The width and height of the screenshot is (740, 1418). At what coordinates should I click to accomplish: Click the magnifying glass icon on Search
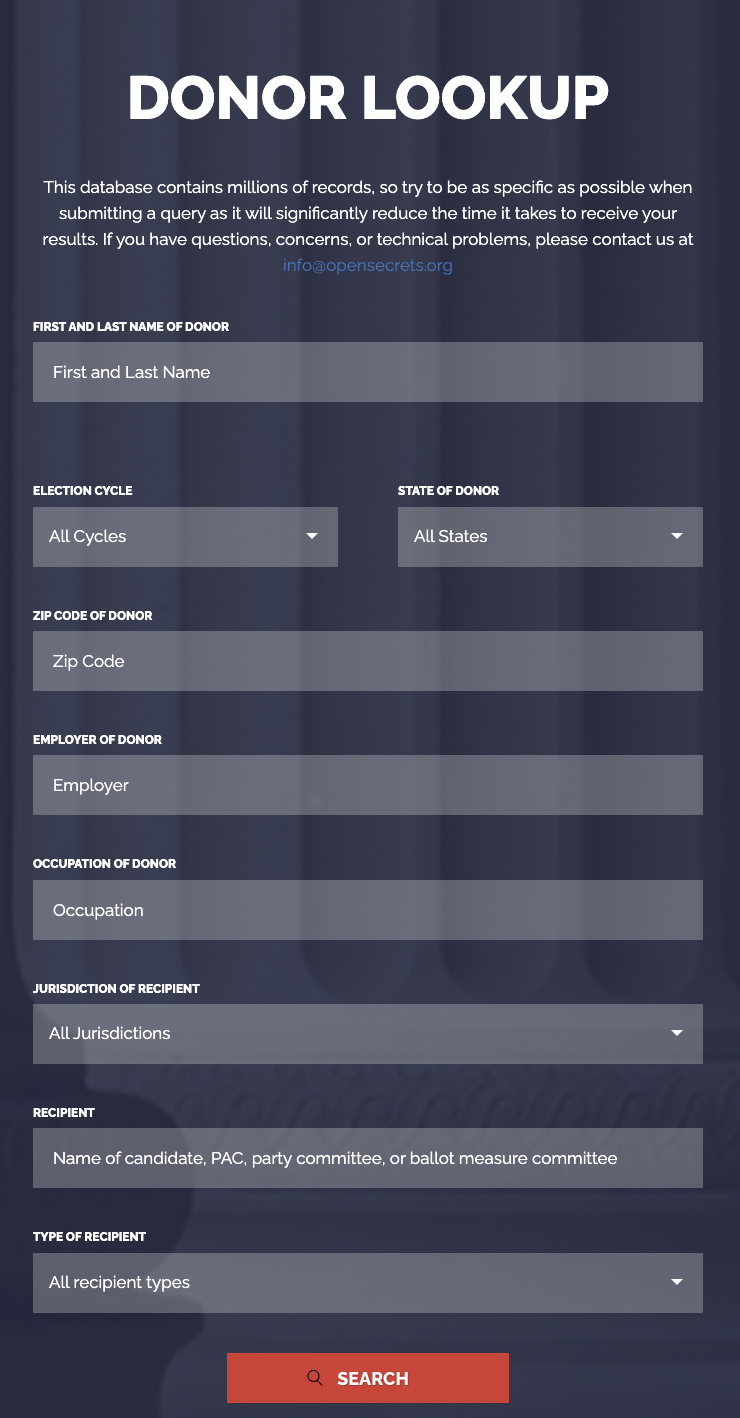click(x=315, y=1378)
